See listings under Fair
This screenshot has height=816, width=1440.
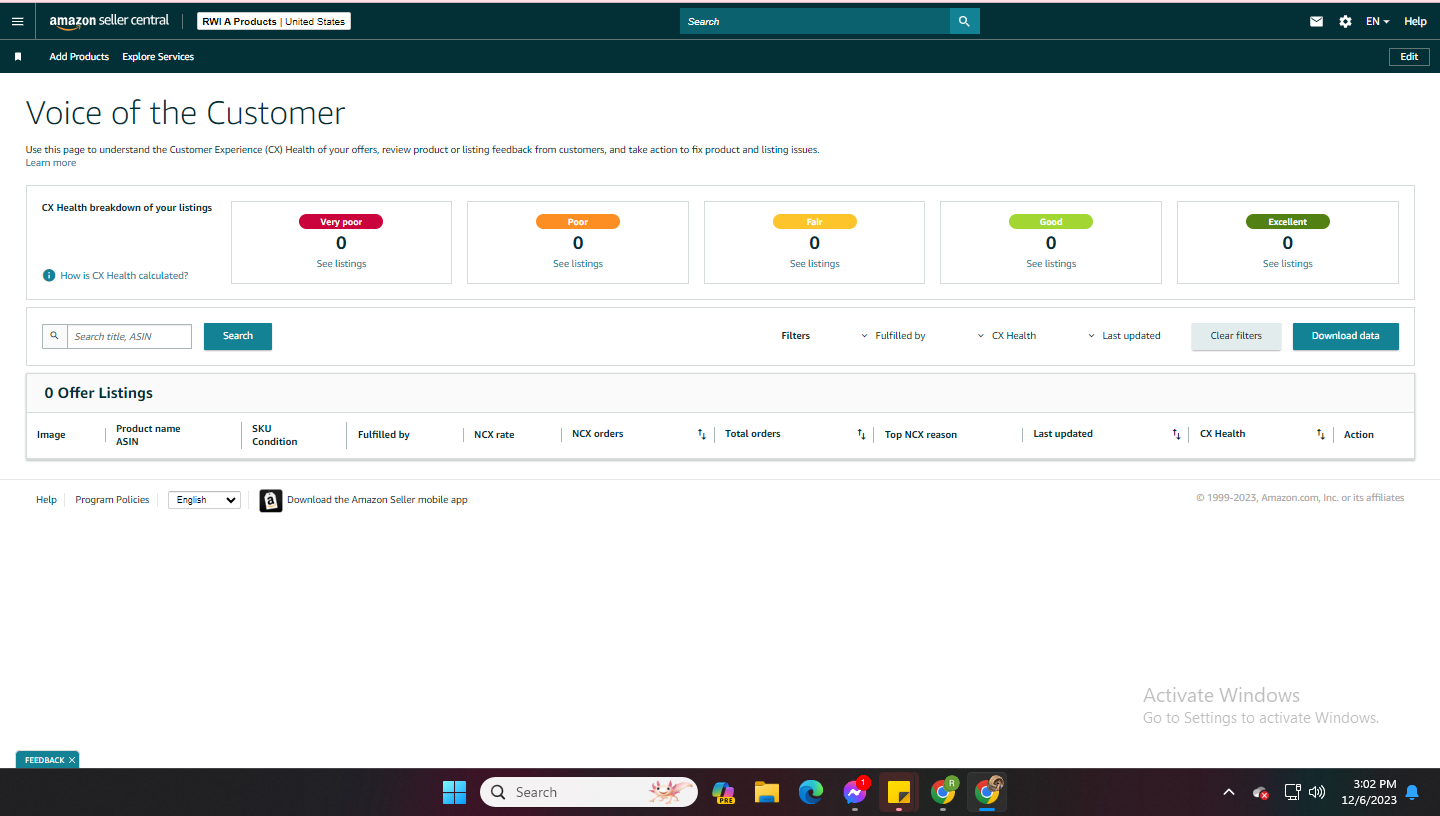pos(815,264)
